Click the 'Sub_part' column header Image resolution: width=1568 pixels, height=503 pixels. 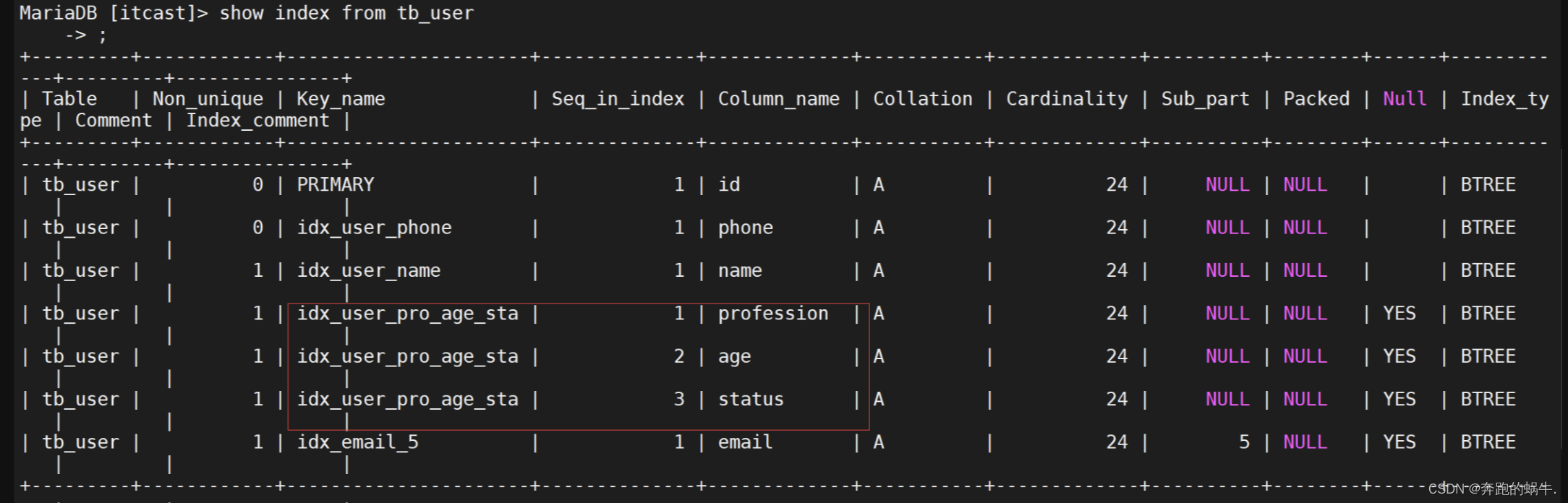[1205, 99]
